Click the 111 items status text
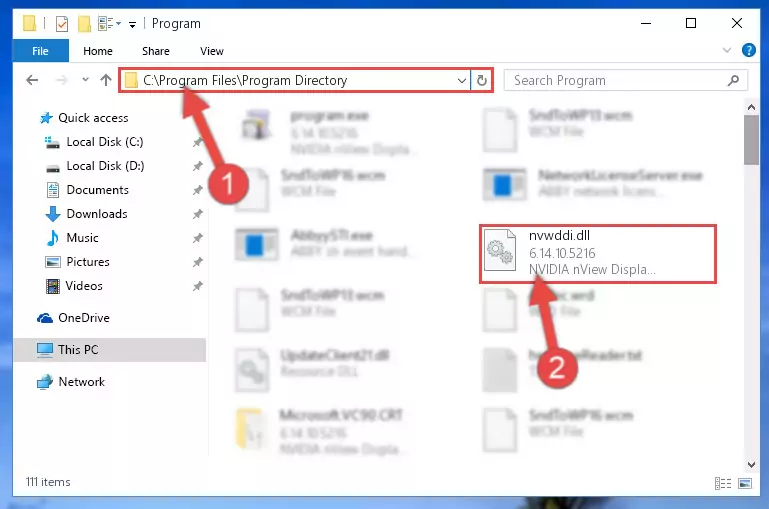The width and height of the screenshot is (769, 509). coord(48,482)
